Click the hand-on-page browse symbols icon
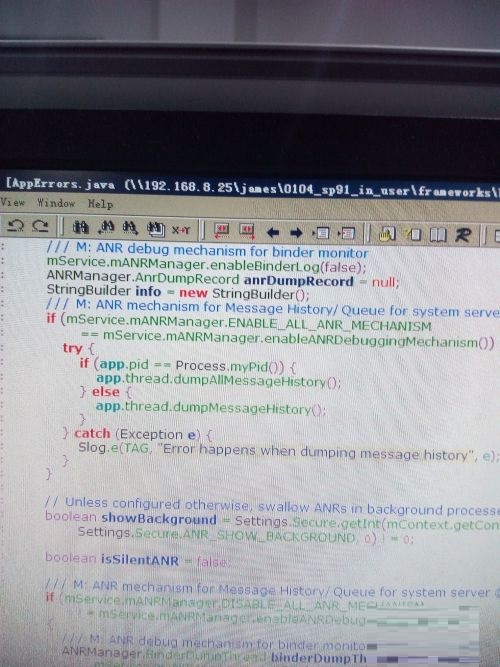This screenshot has width=500, height=667. point(387,234)
